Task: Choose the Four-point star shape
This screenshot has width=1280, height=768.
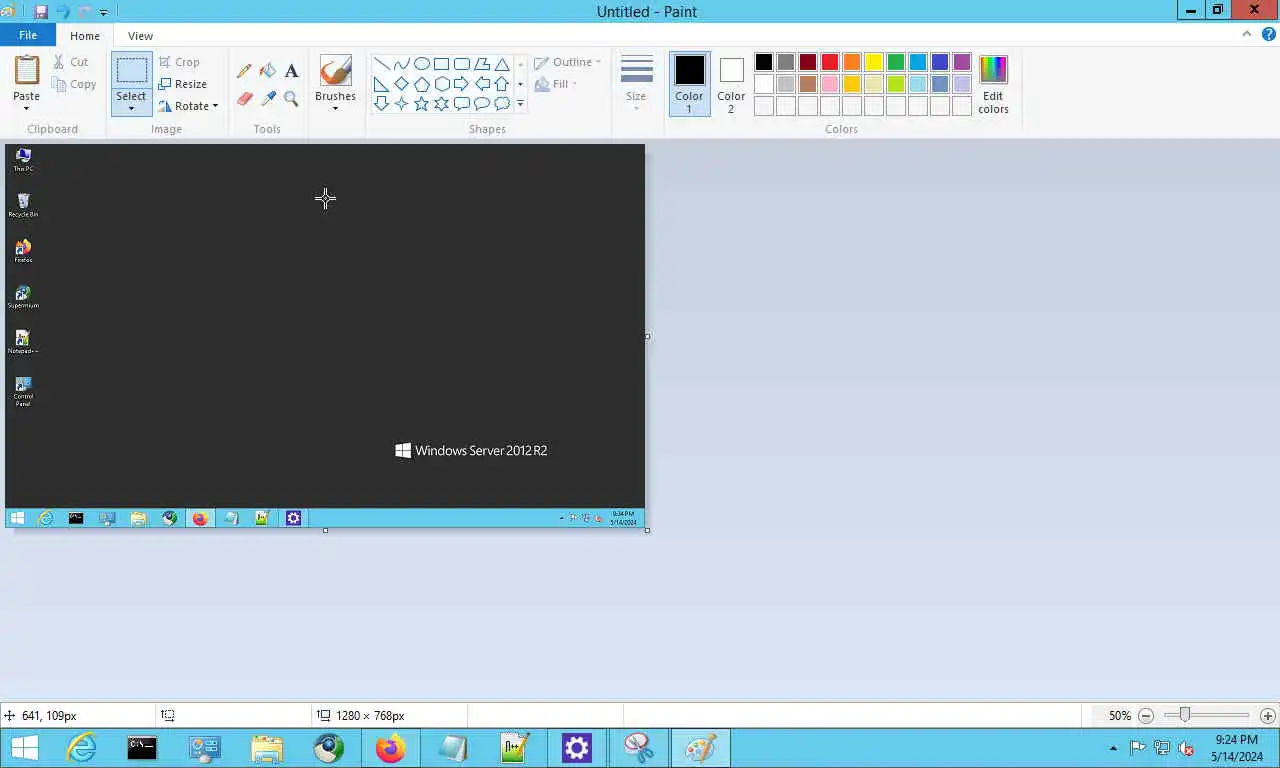Action: point(401,104)
